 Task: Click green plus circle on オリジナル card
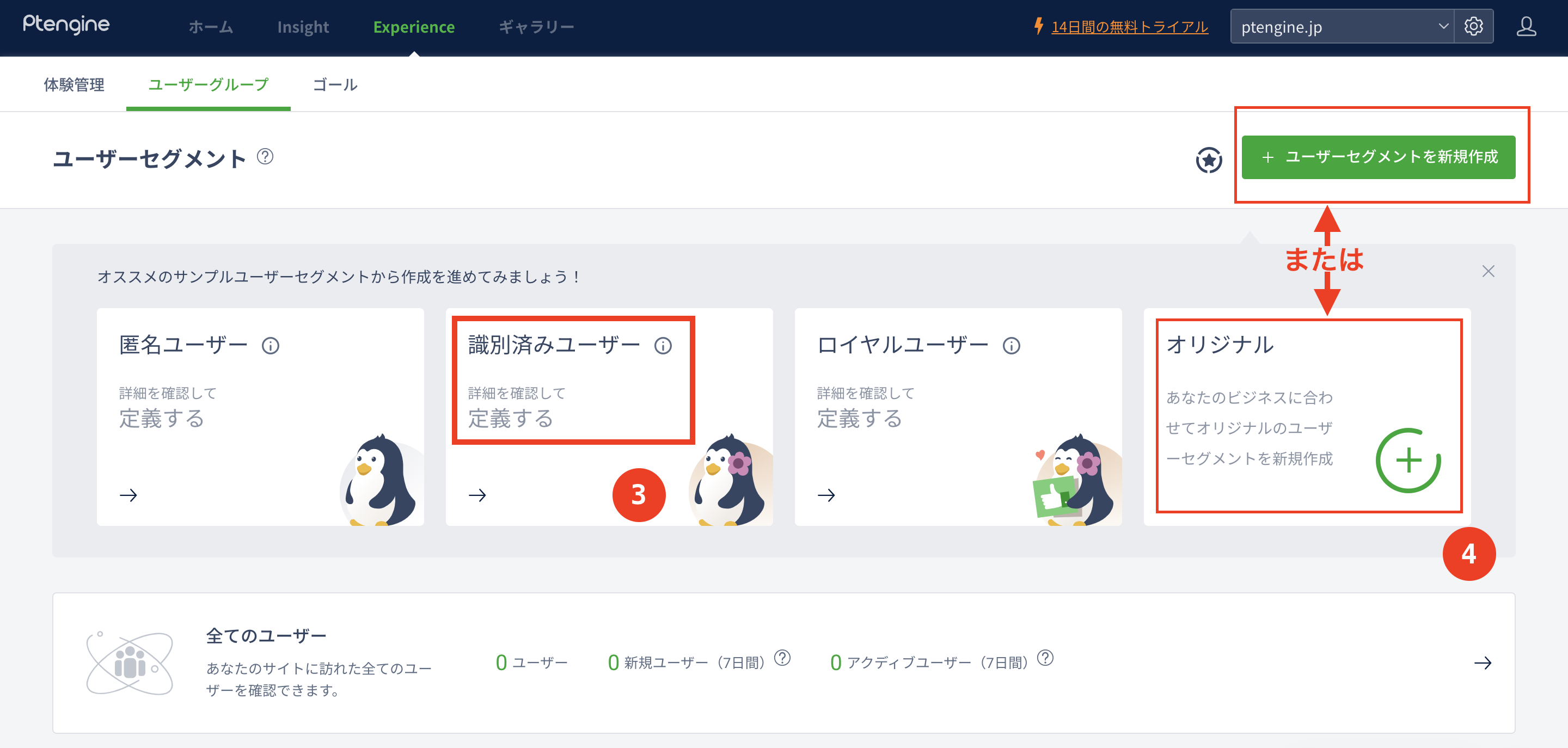coord(1408,461)
